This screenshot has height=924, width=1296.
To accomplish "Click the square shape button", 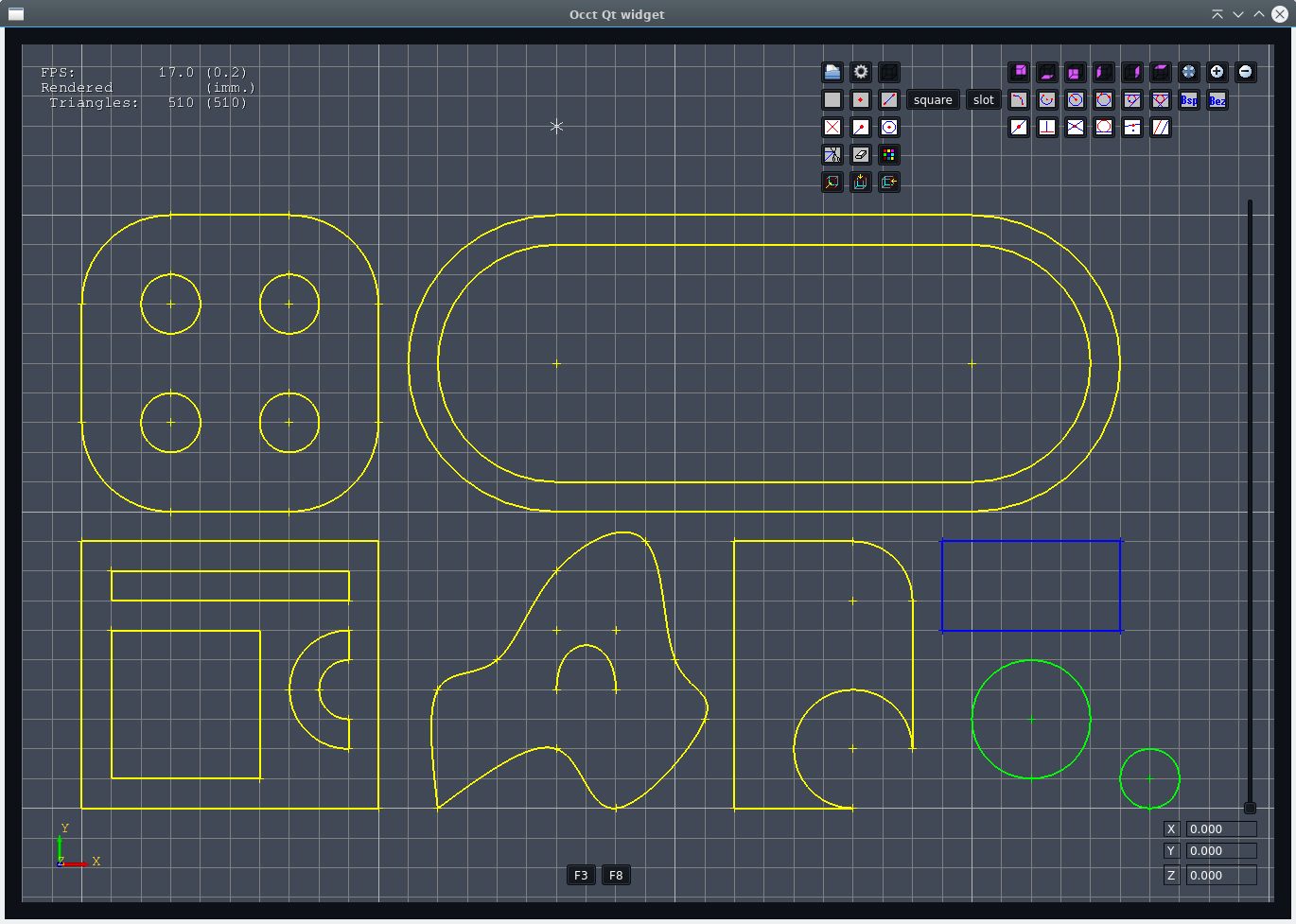I will pyautogui.click(x=933, y=99).
